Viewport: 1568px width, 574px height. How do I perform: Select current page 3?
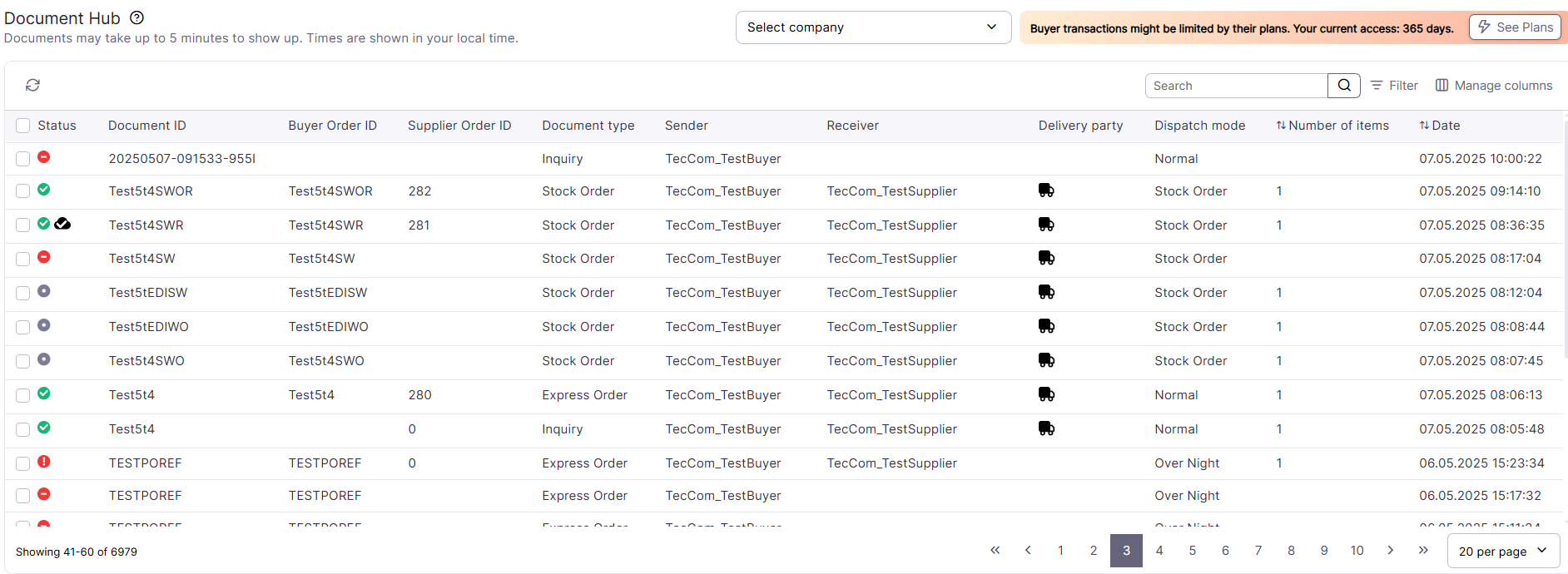click(x=1126, y=550)
